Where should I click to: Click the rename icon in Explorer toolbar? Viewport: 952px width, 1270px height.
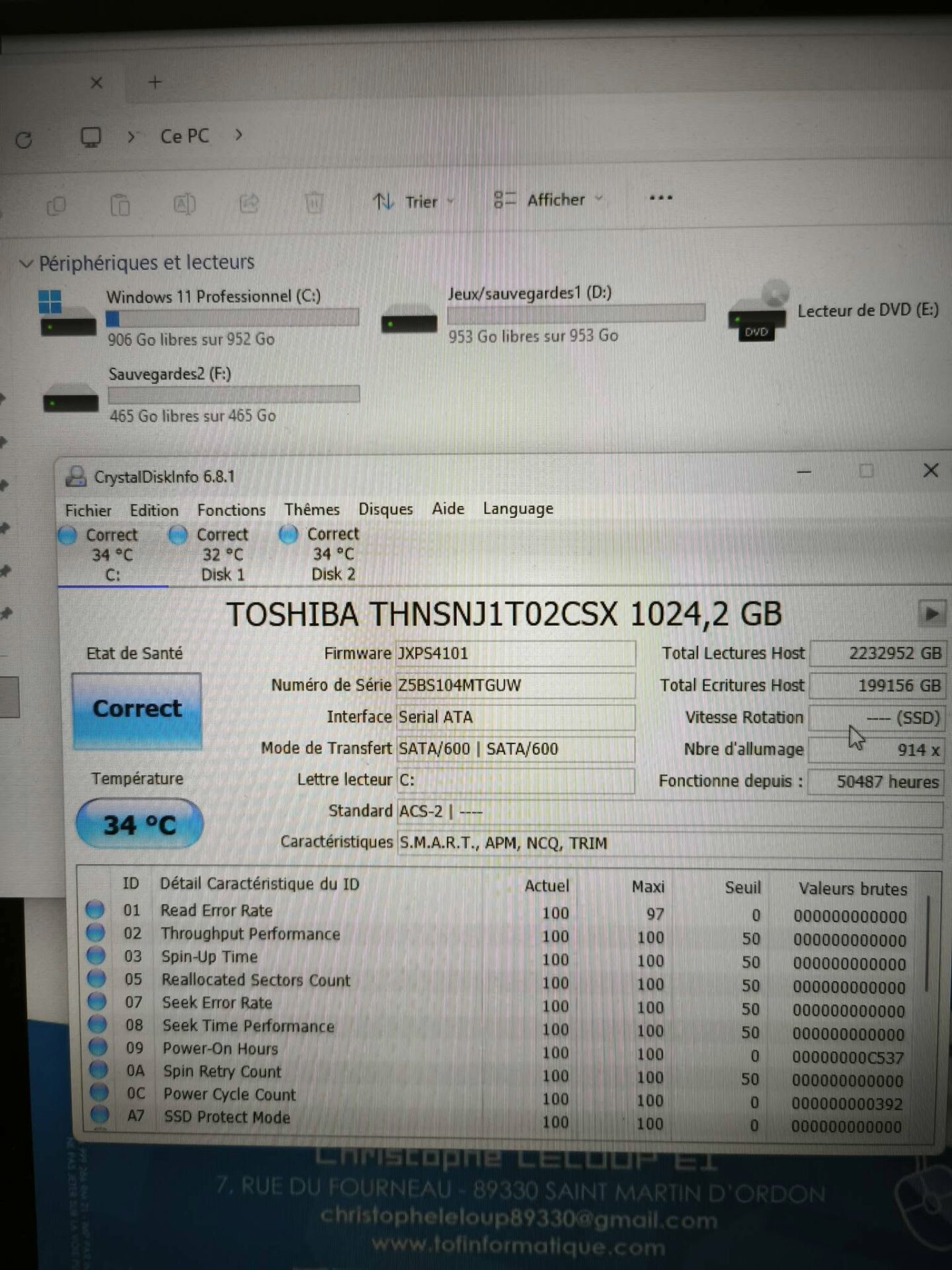tap(184, 204)
